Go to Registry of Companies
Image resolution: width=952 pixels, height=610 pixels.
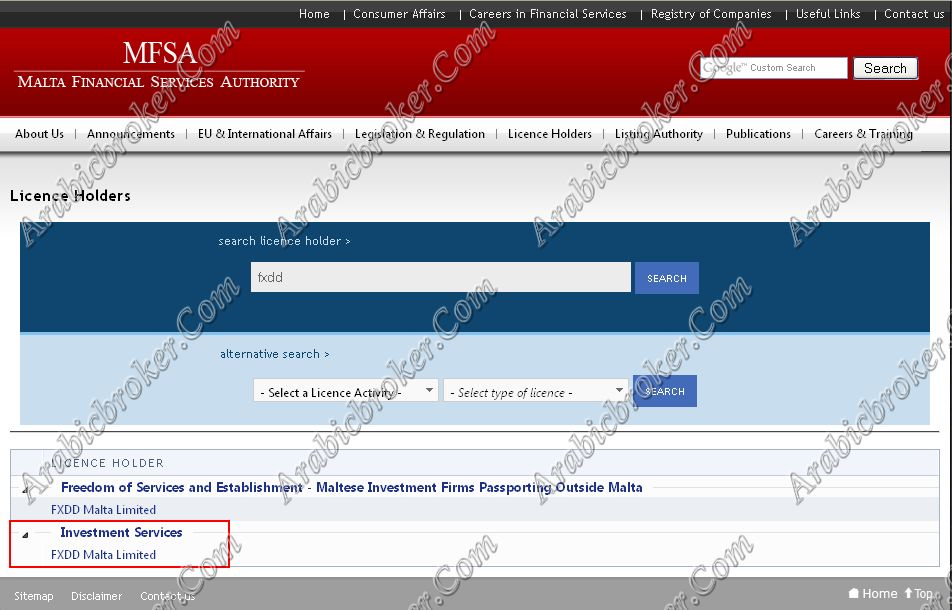click(x=711, y=13)
